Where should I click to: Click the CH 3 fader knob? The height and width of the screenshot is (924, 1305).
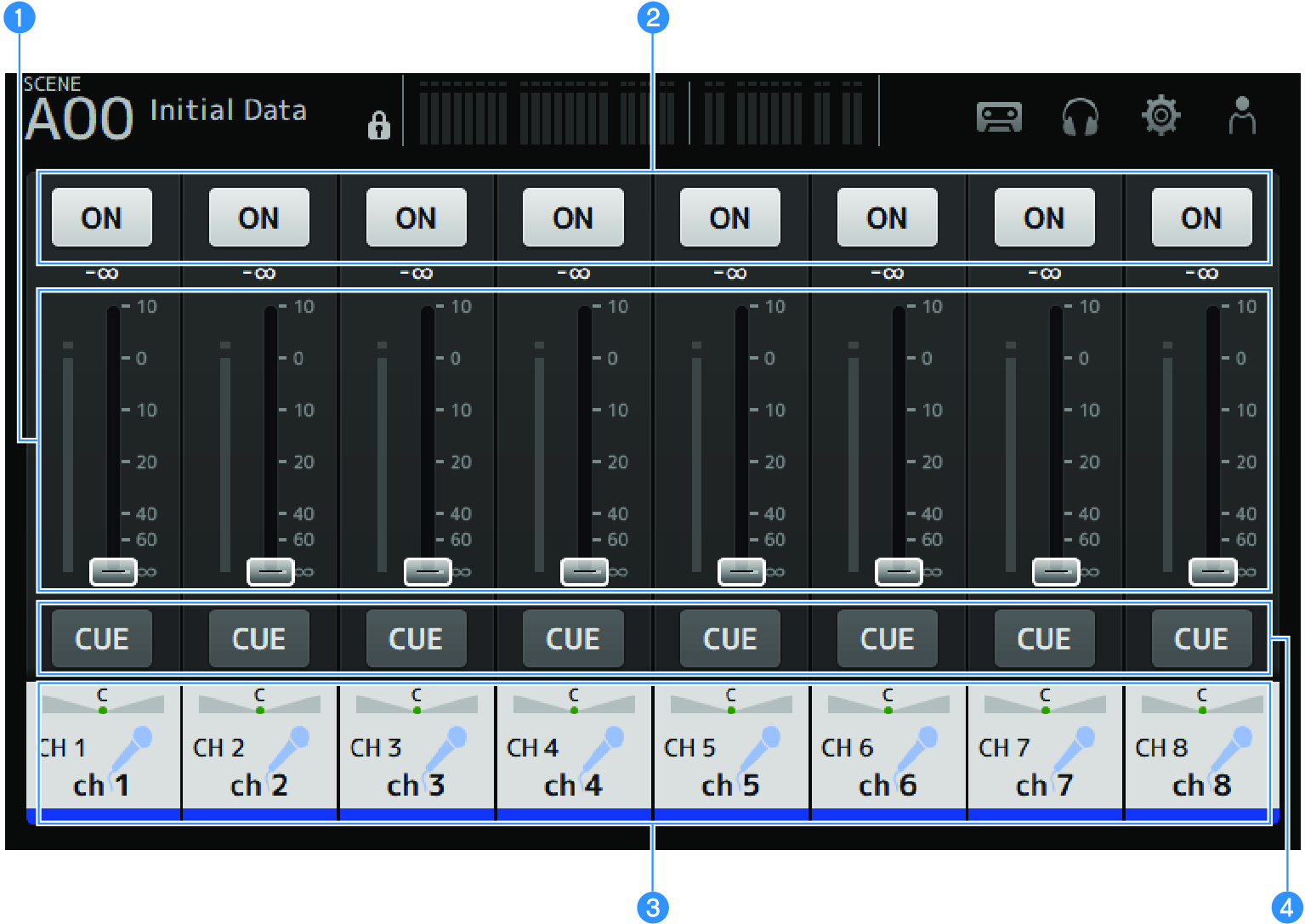428,572
